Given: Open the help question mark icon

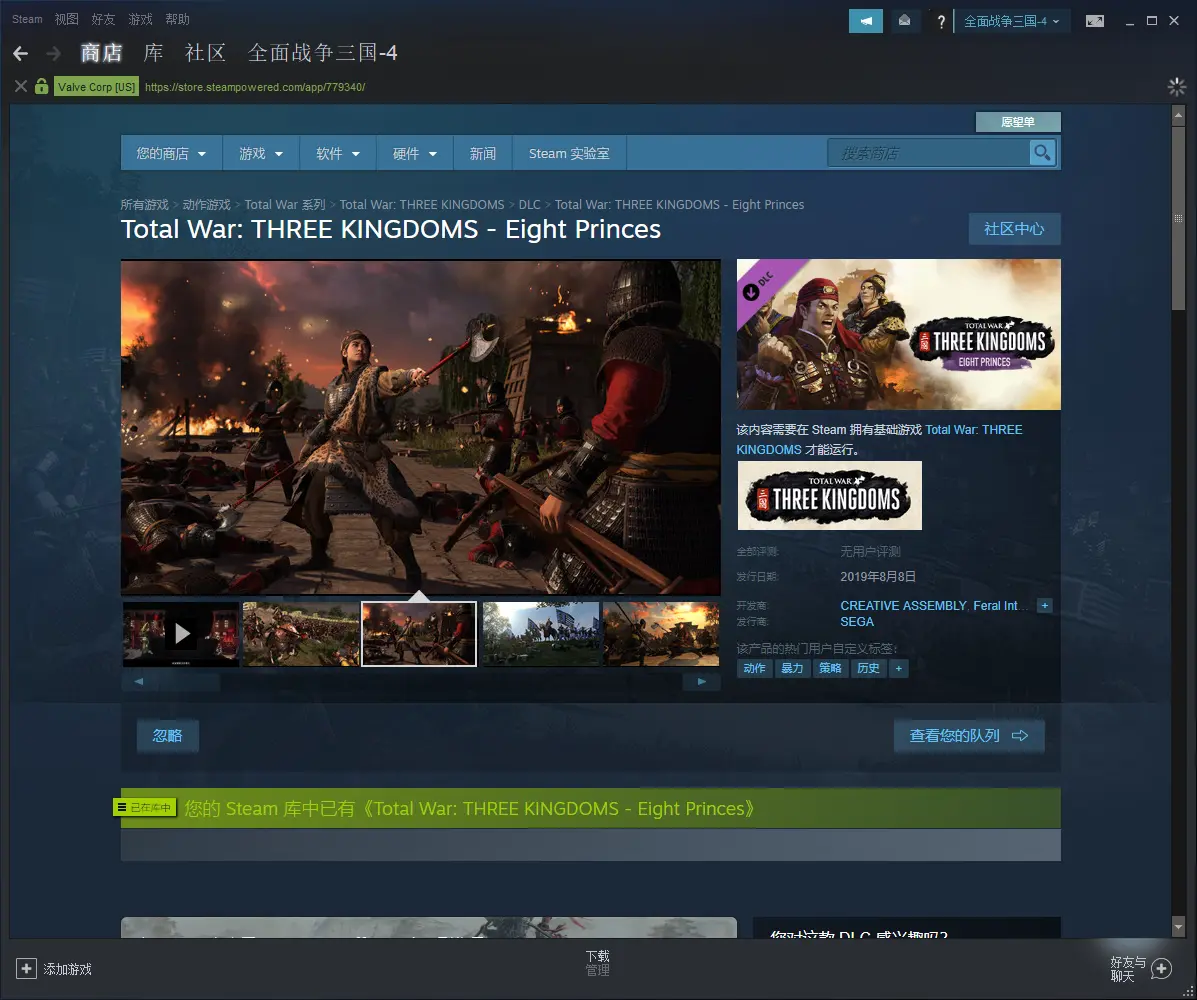Looking at the screenshot, I should pos(941,22).
